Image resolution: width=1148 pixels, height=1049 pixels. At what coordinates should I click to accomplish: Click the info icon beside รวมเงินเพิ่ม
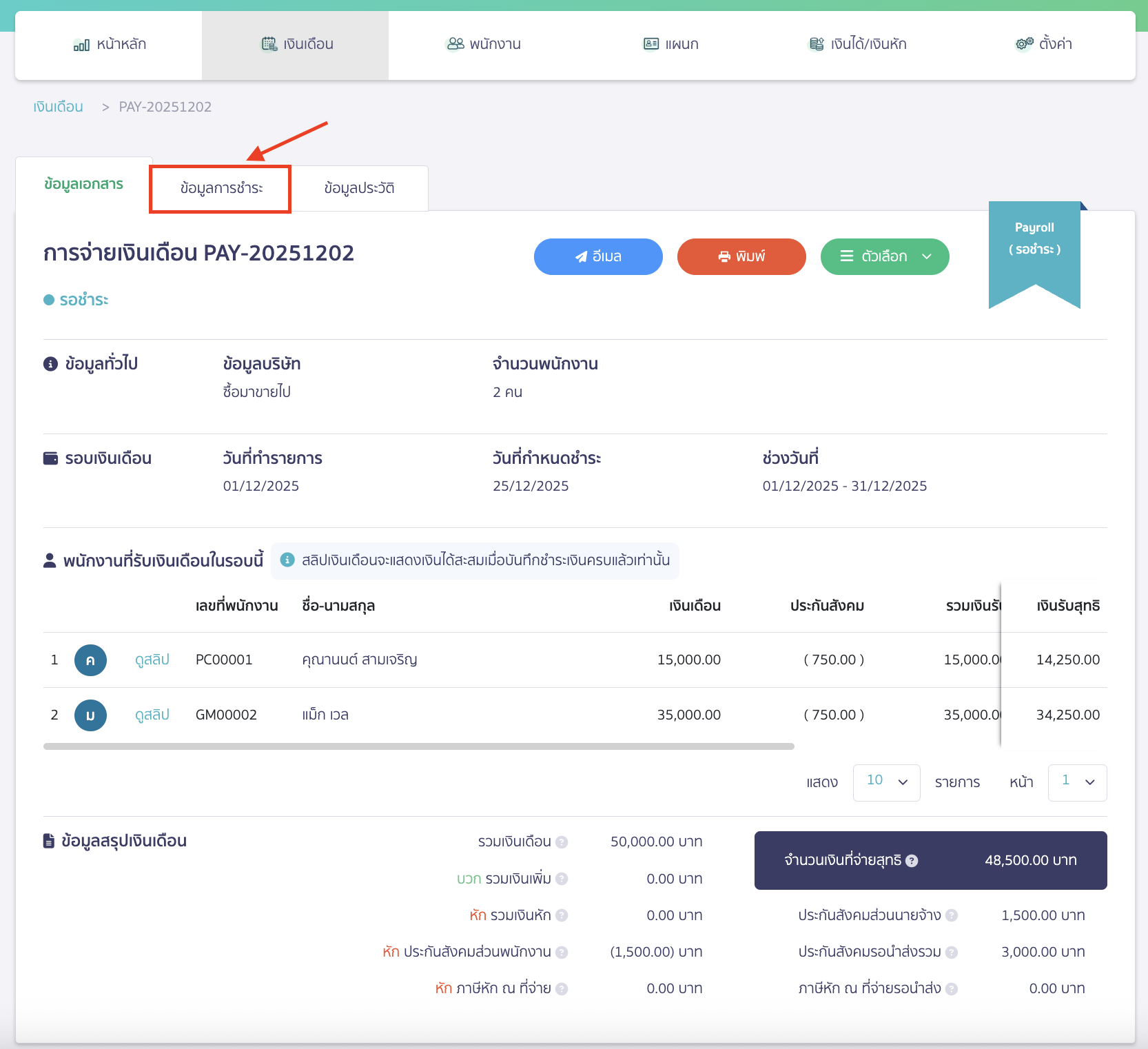pos(562,879)
